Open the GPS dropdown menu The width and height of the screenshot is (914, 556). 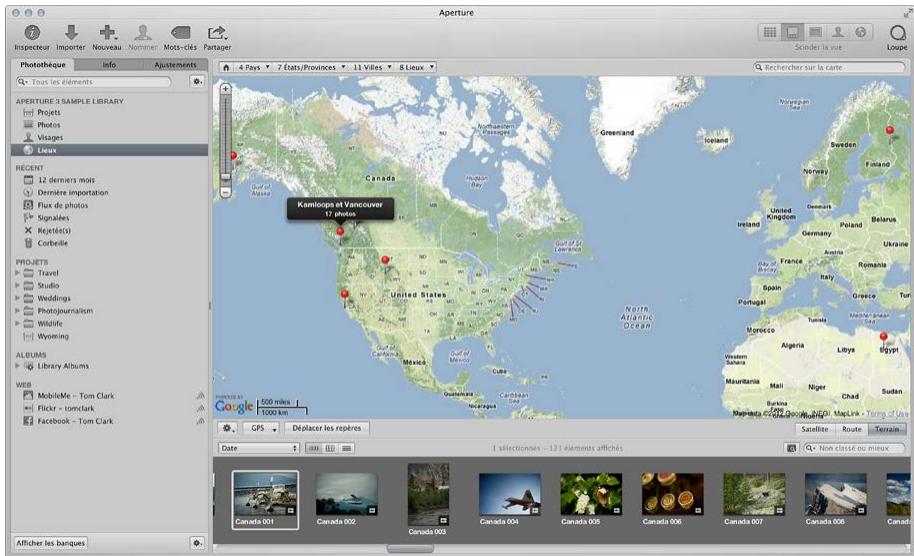tap(261, 428)
